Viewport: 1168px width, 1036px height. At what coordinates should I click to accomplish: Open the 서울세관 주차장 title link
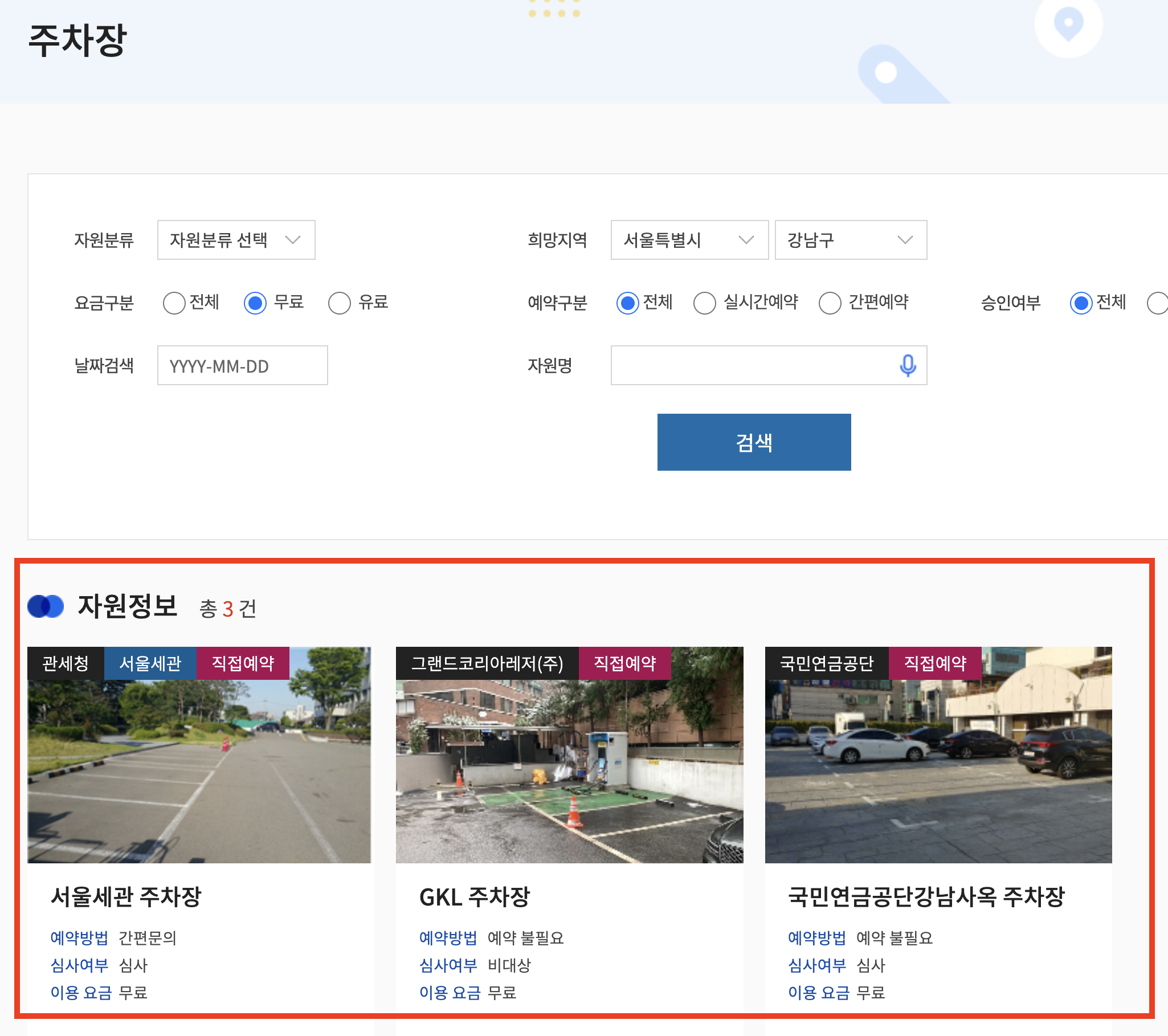126,896
